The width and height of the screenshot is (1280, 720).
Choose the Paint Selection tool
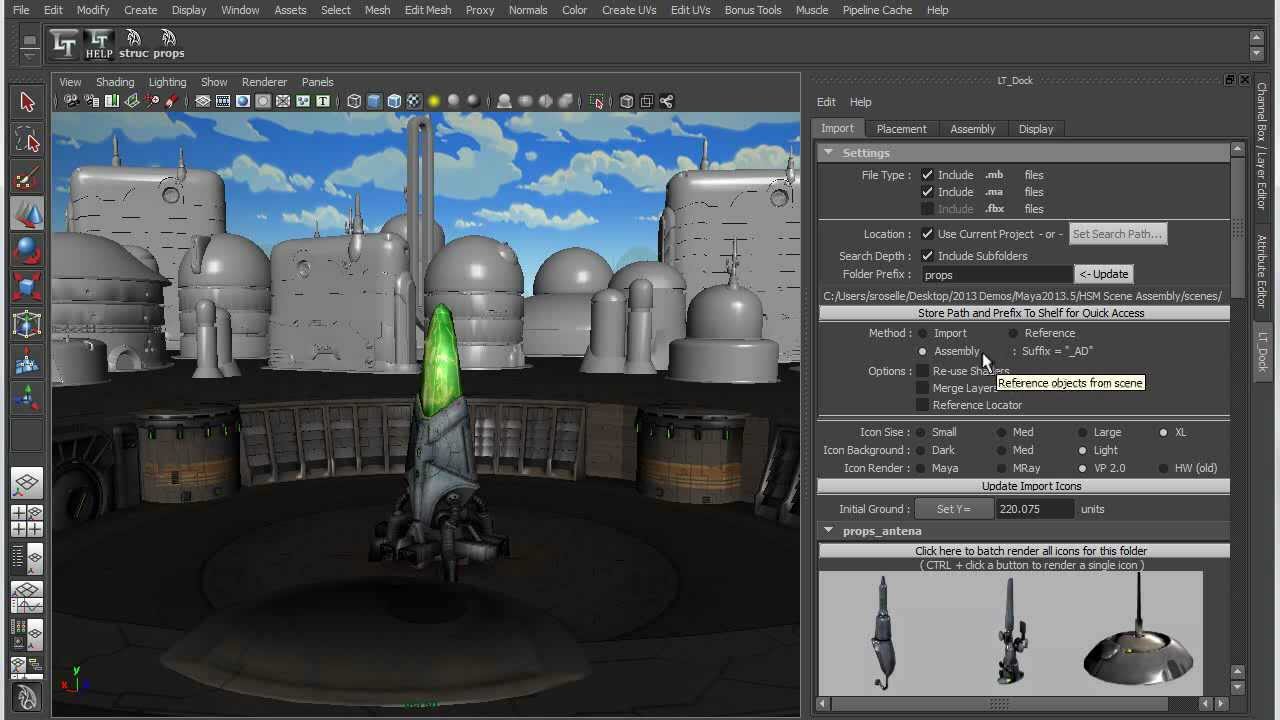click(x=27, y=177)
